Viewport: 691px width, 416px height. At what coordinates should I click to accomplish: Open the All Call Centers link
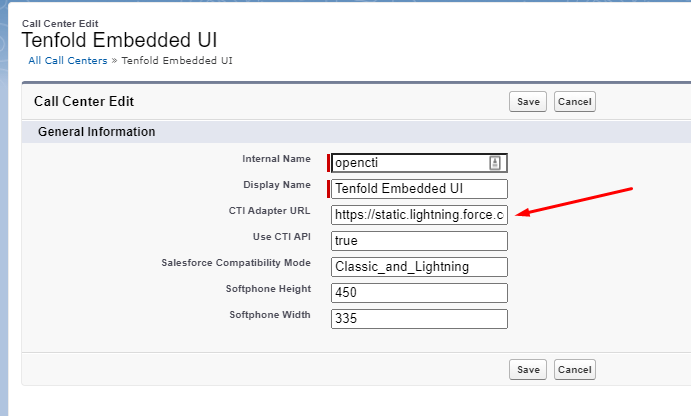(68, 60)
